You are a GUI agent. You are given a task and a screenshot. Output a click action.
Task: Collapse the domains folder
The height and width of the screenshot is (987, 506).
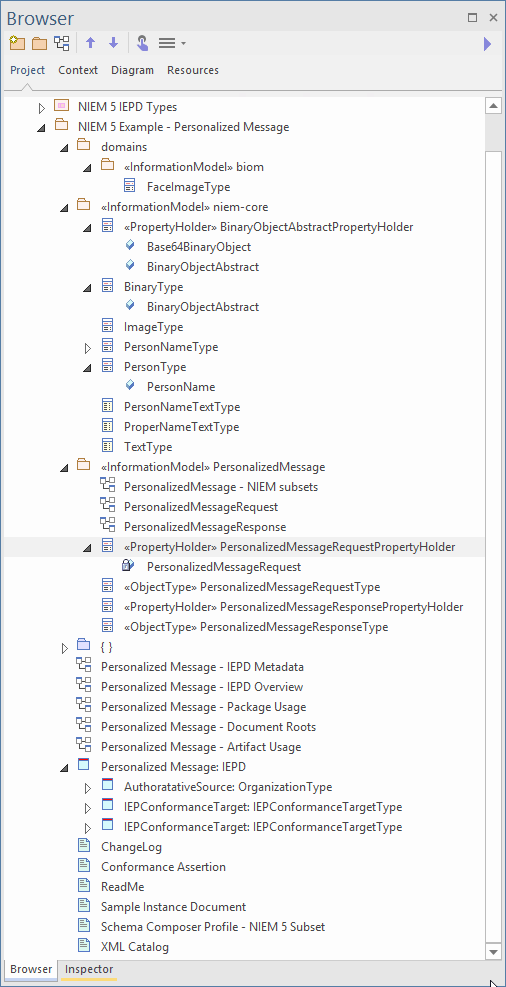coord(65,148)
